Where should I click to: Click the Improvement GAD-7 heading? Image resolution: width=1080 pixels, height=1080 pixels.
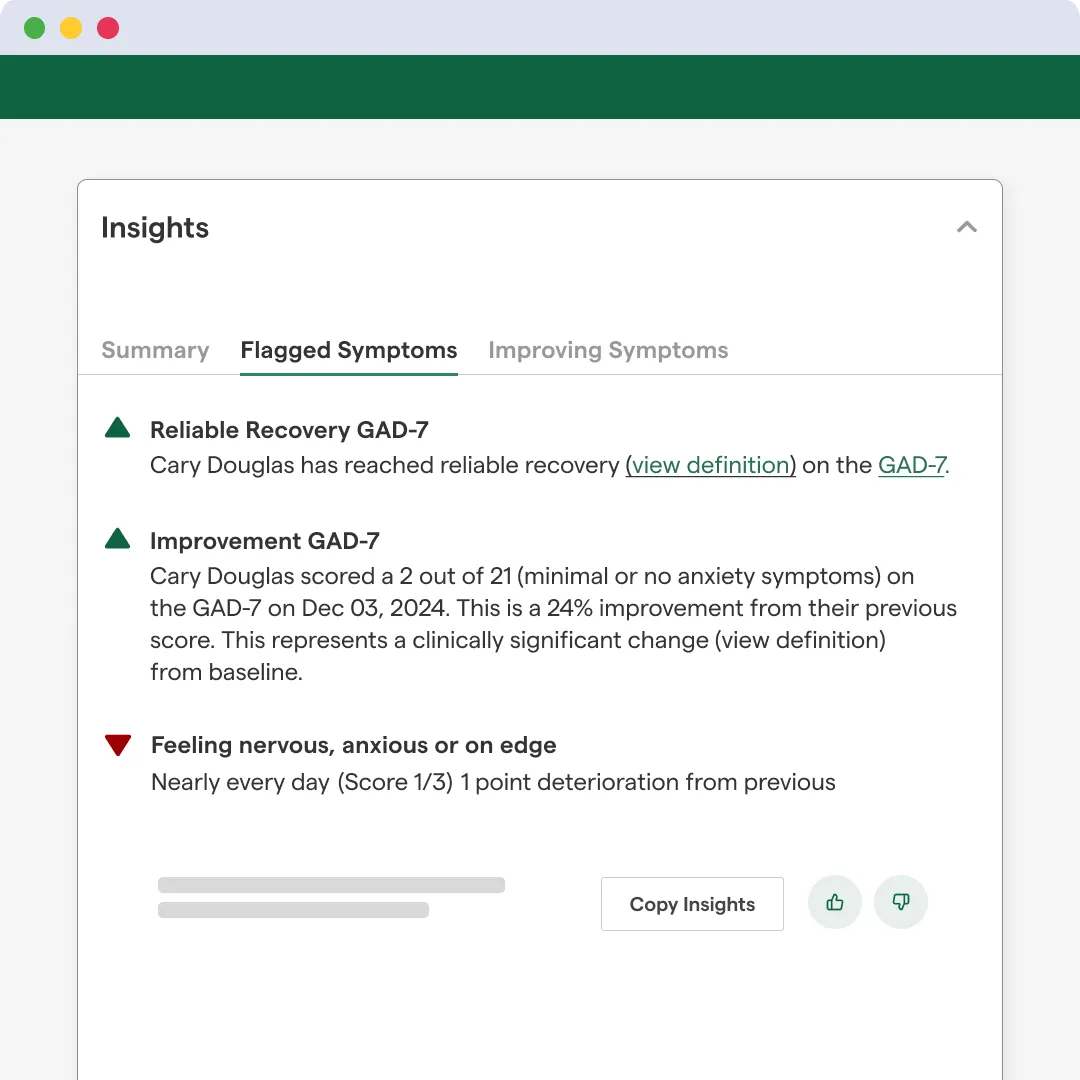pyautogui.click(x=265, y=541)
